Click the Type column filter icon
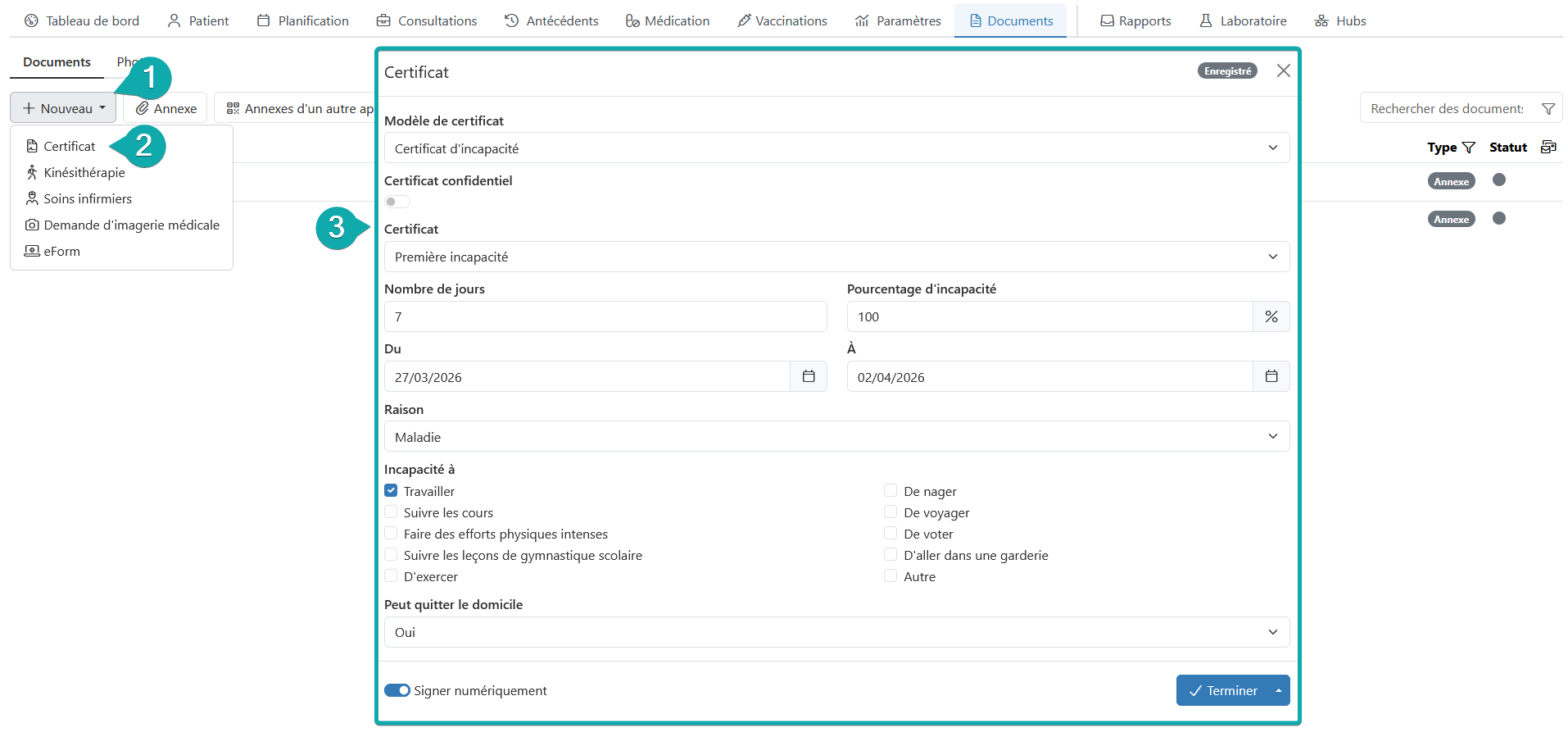The width and height of the screenshot is (1568, 755). click(1468, 148)
